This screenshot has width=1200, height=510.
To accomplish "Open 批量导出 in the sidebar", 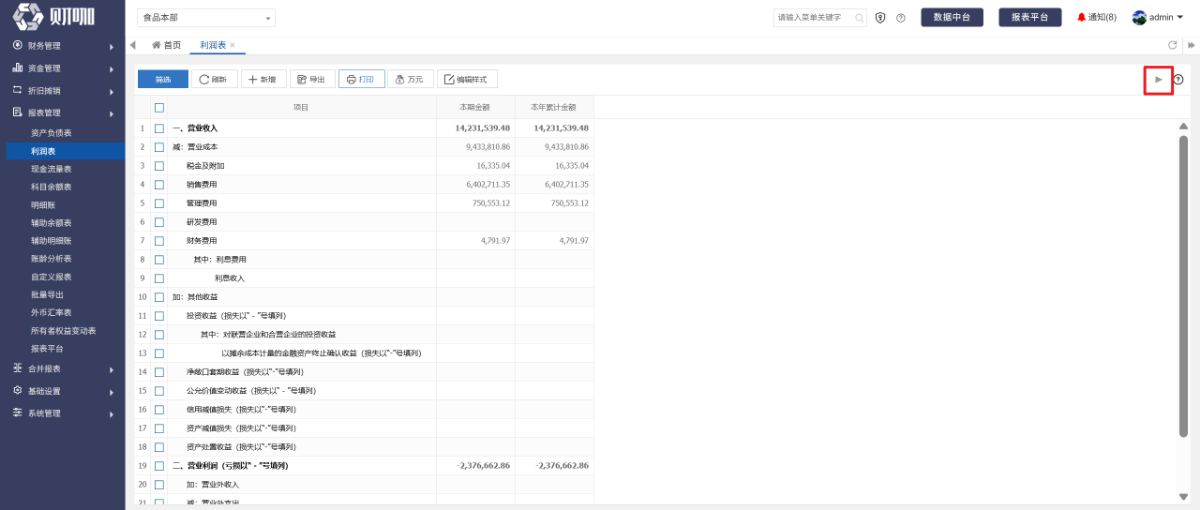I will [47, 294].
